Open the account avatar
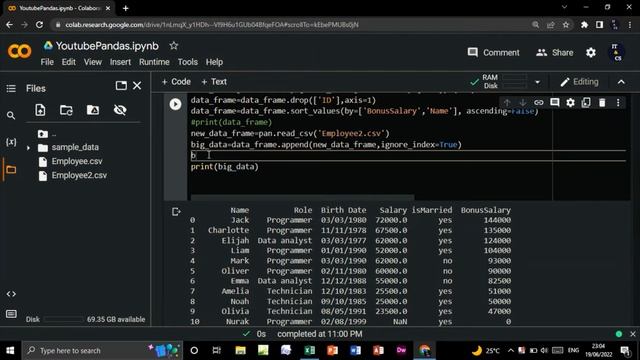Screen dimensions: 640x360 click(616, 53)
